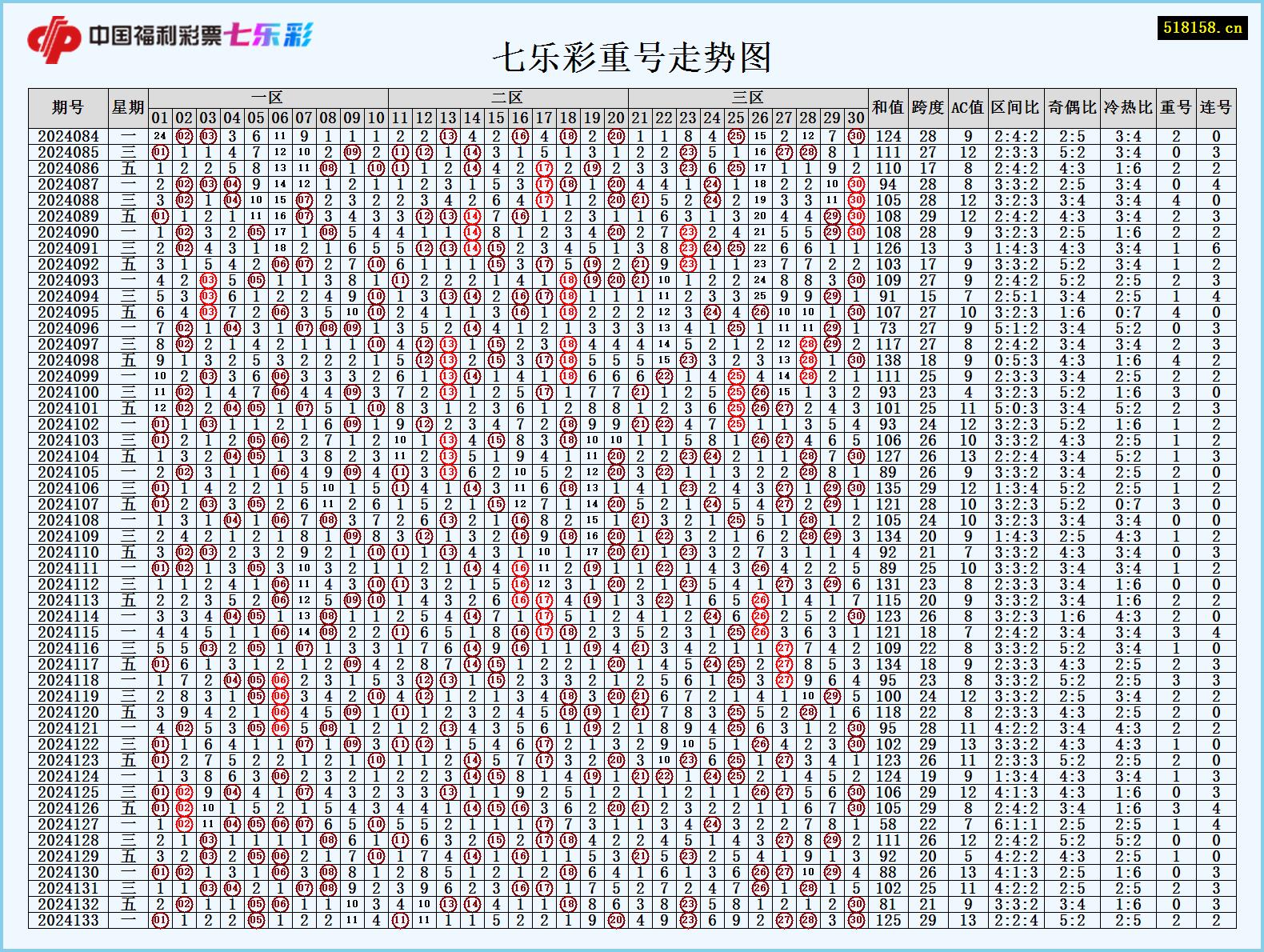Select the 跨度 column header
Image resolution: width=1264 pixels, height=952 pixels.
928,108
